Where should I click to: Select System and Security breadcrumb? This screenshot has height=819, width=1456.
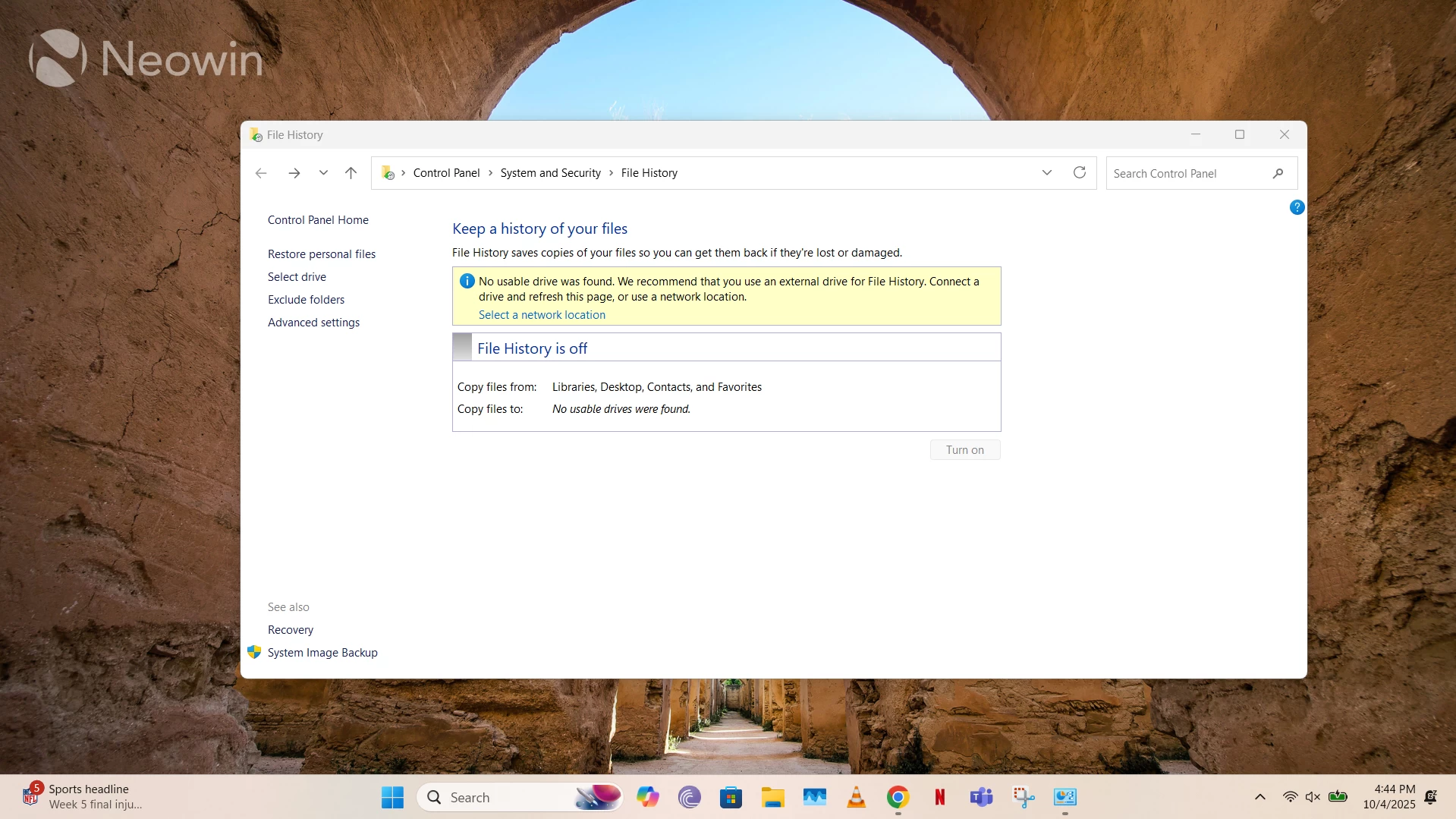tap(550, 173)
